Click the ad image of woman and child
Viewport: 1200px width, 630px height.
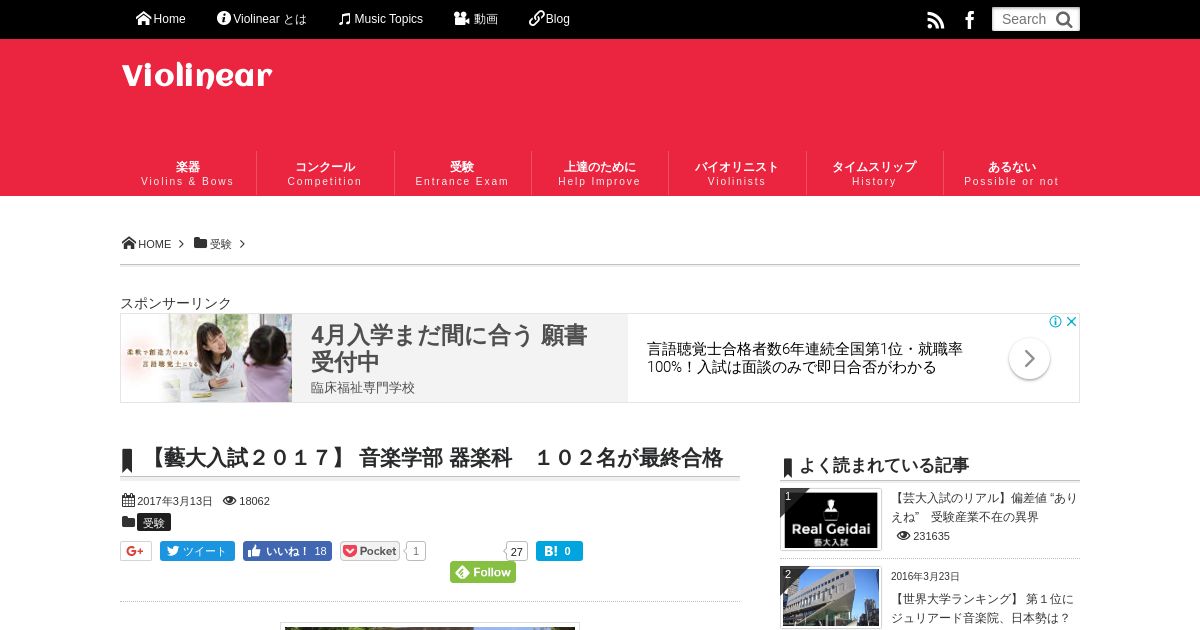(x=207, y=358)
